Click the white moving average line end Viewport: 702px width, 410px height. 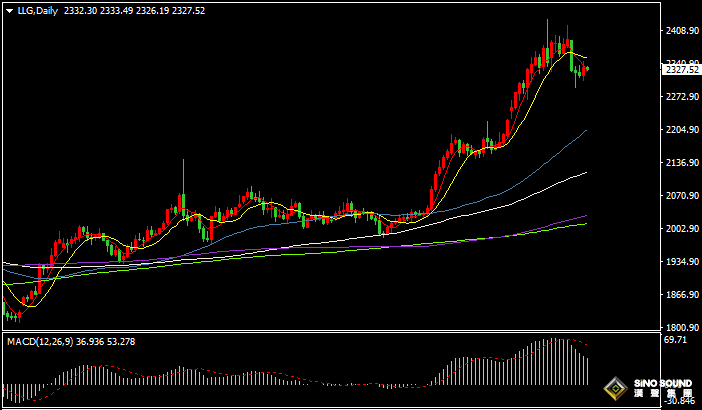pyautogui.click(x=585, y=172)
